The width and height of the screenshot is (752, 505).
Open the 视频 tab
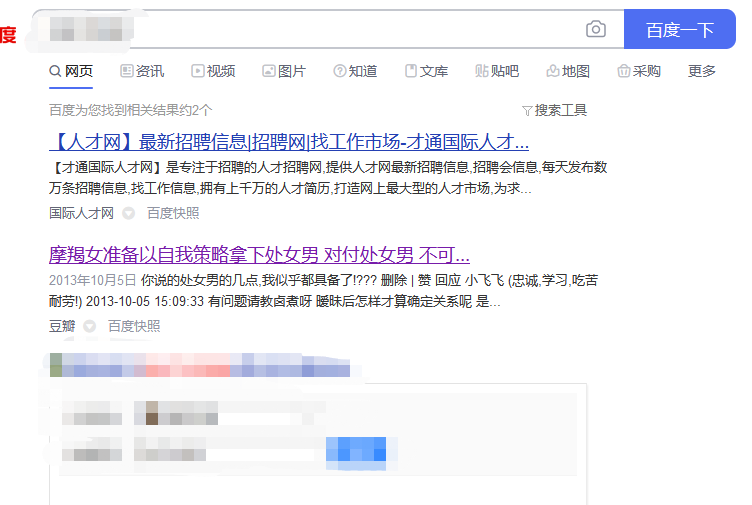point(213,71)
